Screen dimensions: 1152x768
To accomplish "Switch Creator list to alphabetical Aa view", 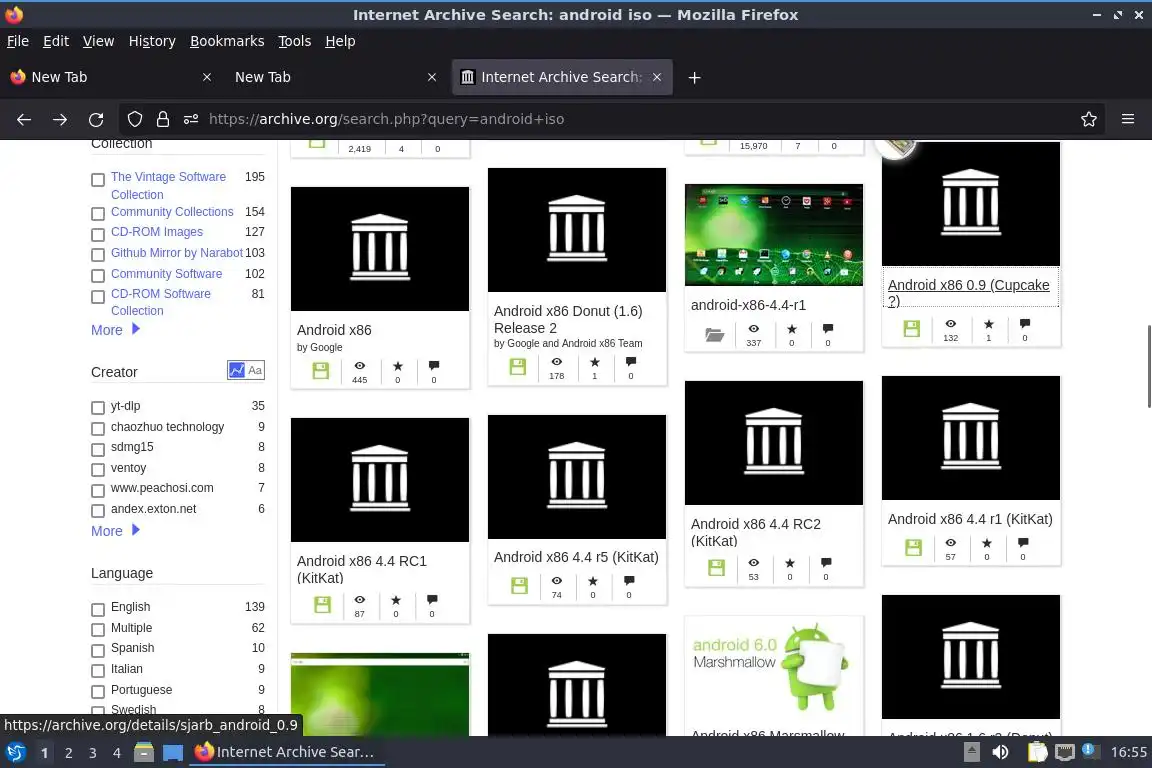I will pyautogui.click(x=255, y=370).
